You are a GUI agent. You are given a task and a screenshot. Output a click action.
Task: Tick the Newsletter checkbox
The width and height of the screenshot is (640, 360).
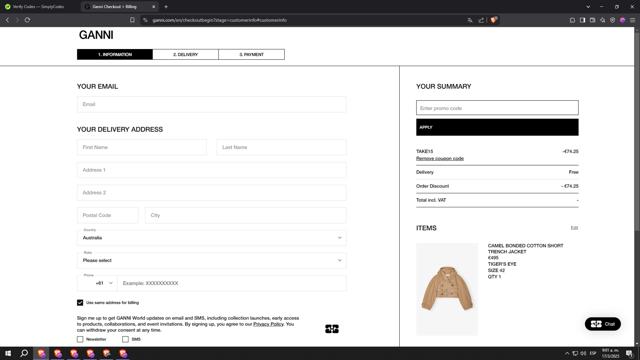pos(80,339)
